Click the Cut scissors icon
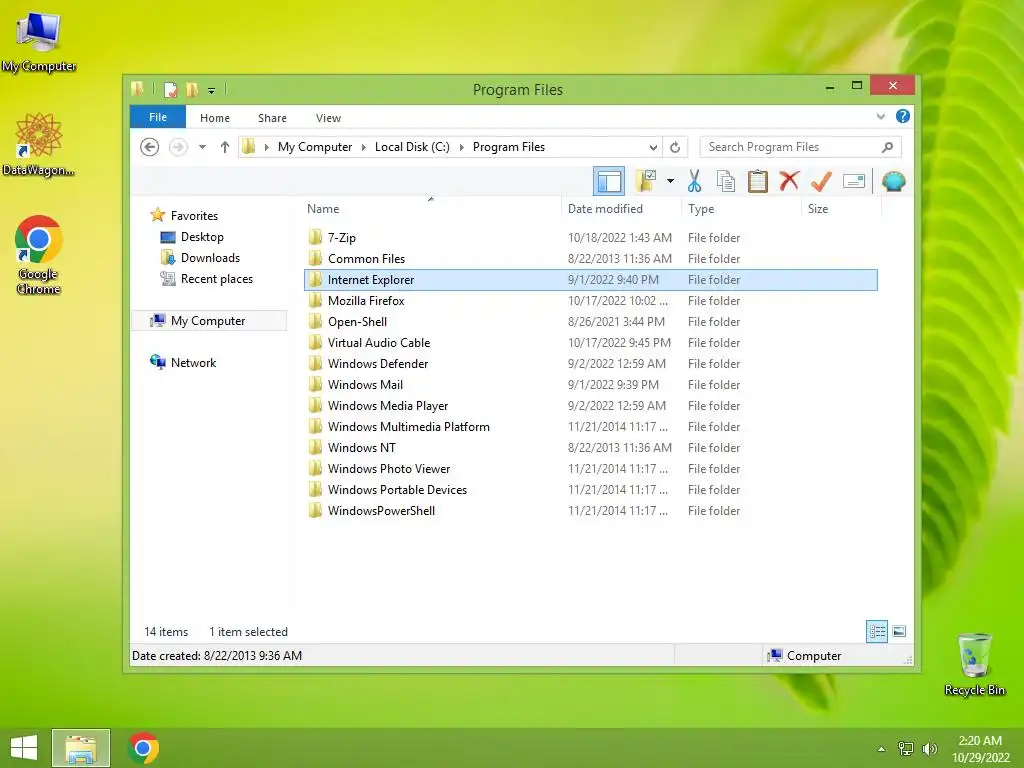The image size is (1024, 768). [x=694, y=181]
